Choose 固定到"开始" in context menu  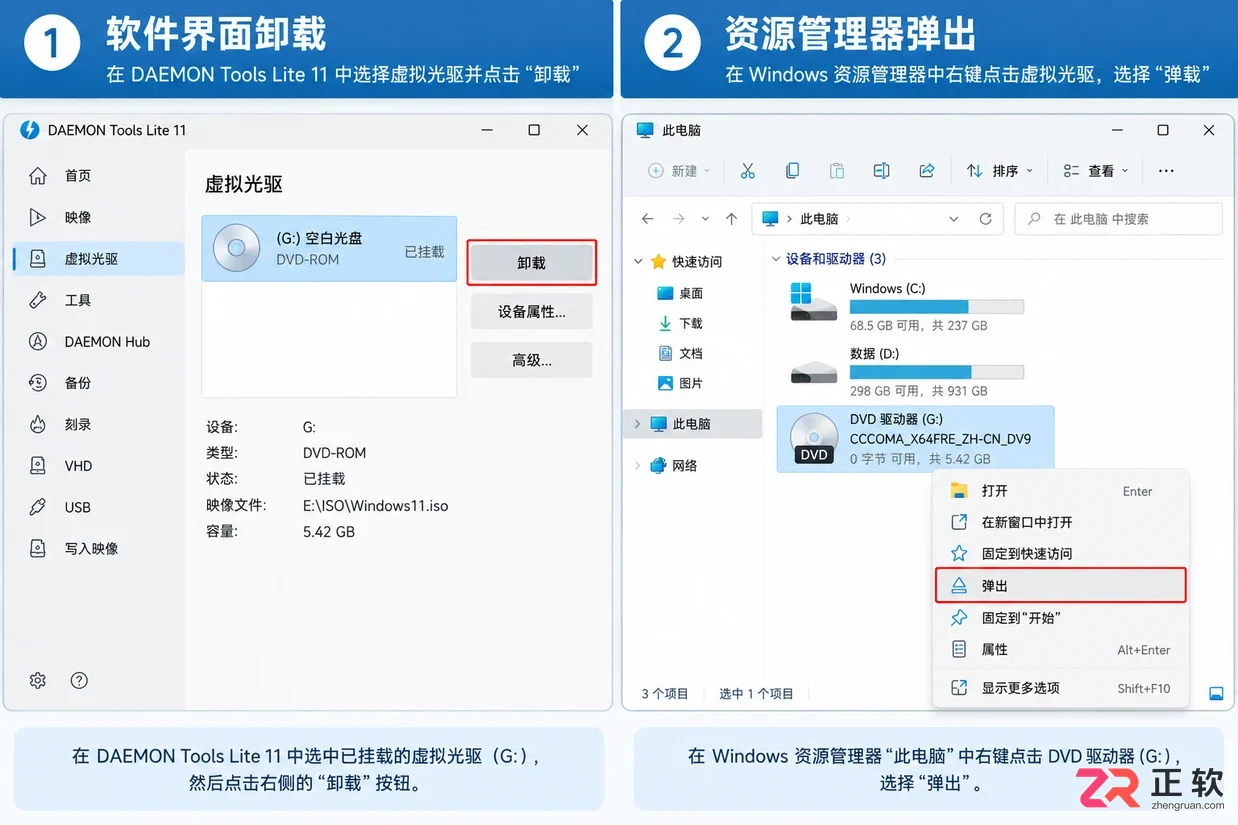[1061, 618]
